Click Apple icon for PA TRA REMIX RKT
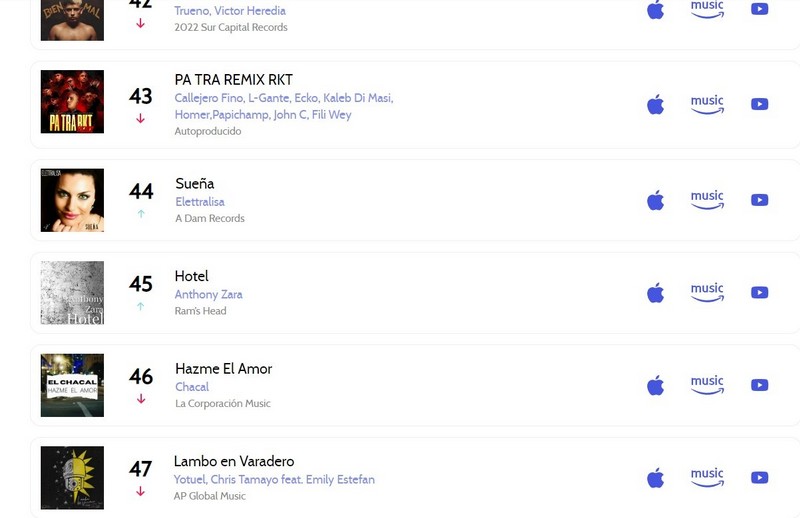The image size is (800, 518). pos(656,104)
